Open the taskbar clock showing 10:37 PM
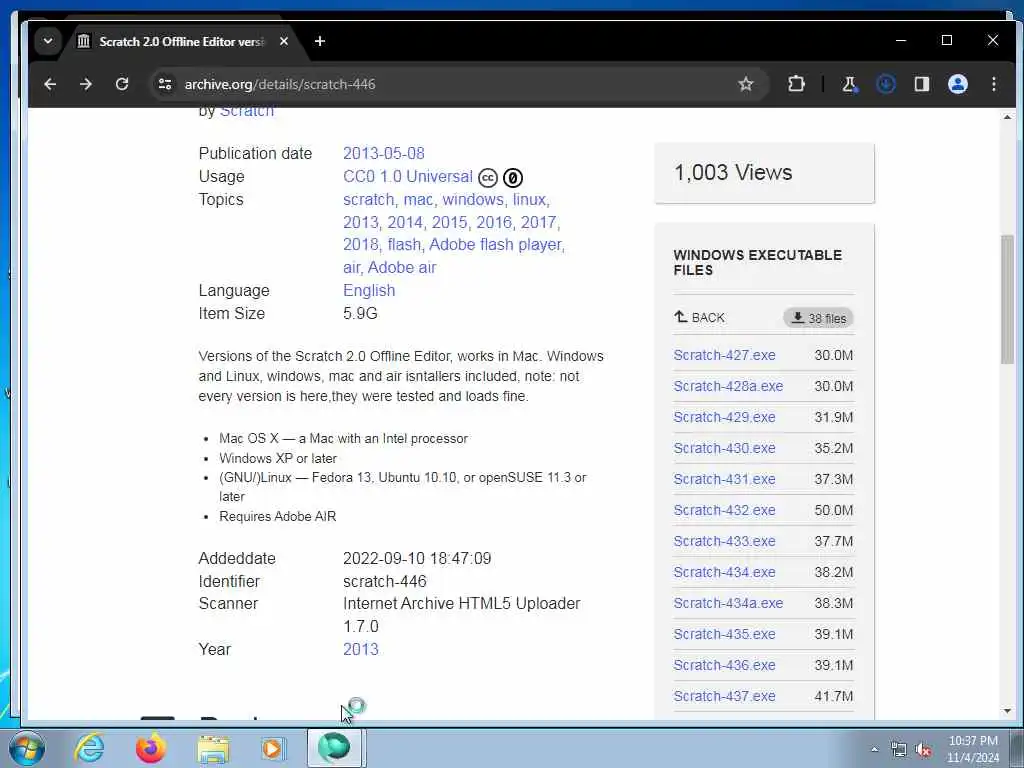This screenshot has width=1024, height=768. point(973,749)
